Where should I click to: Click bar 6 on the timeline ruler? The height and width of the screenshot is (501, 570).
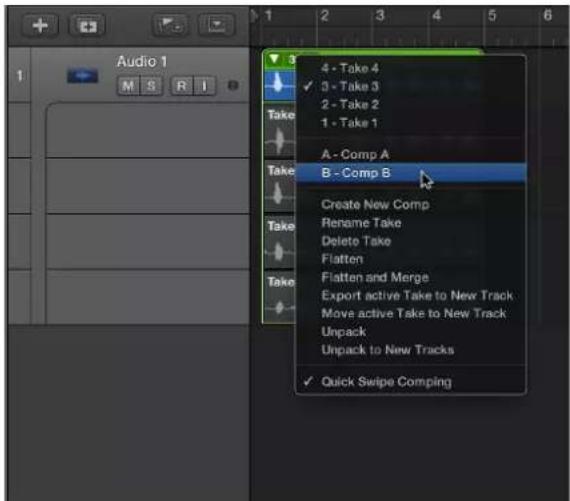pyautogui.click(x=547, y=16)
